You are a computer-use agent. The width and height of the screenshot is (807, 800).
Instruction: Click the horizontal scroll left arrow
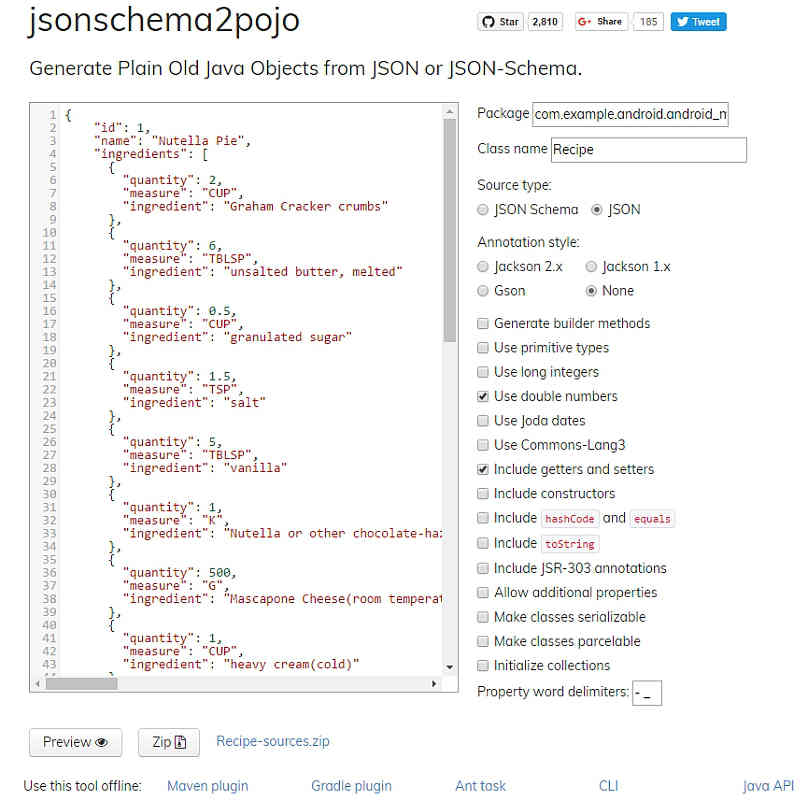[38, 684]
